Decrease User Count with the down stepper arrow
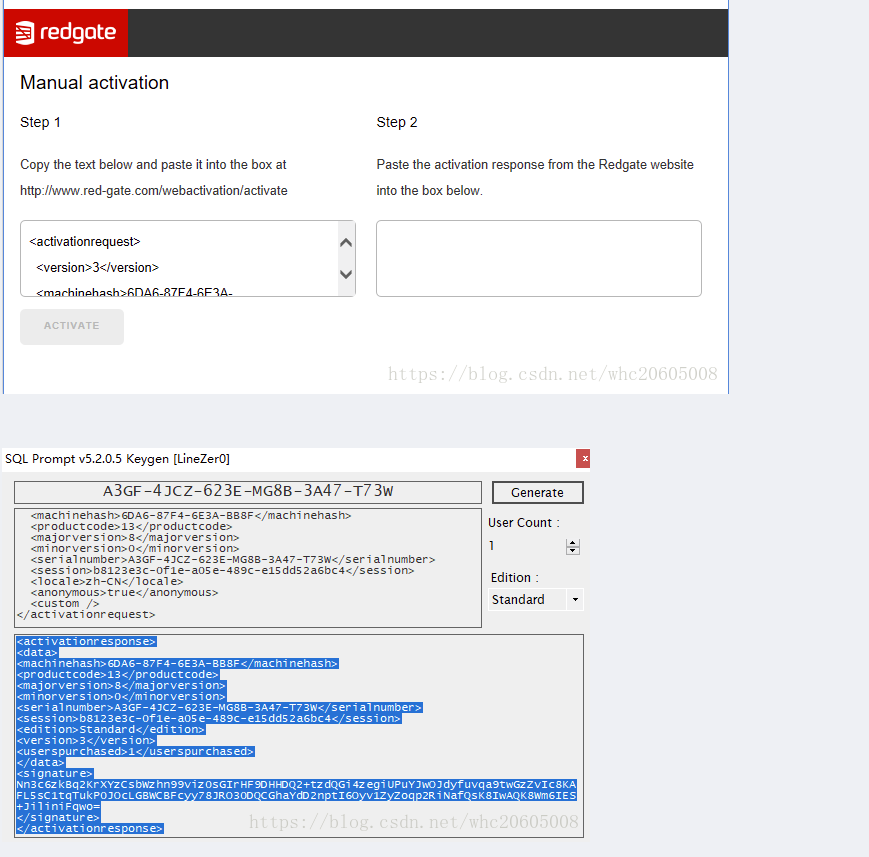The width and height of the screenshot is (869, 857). 571,551
